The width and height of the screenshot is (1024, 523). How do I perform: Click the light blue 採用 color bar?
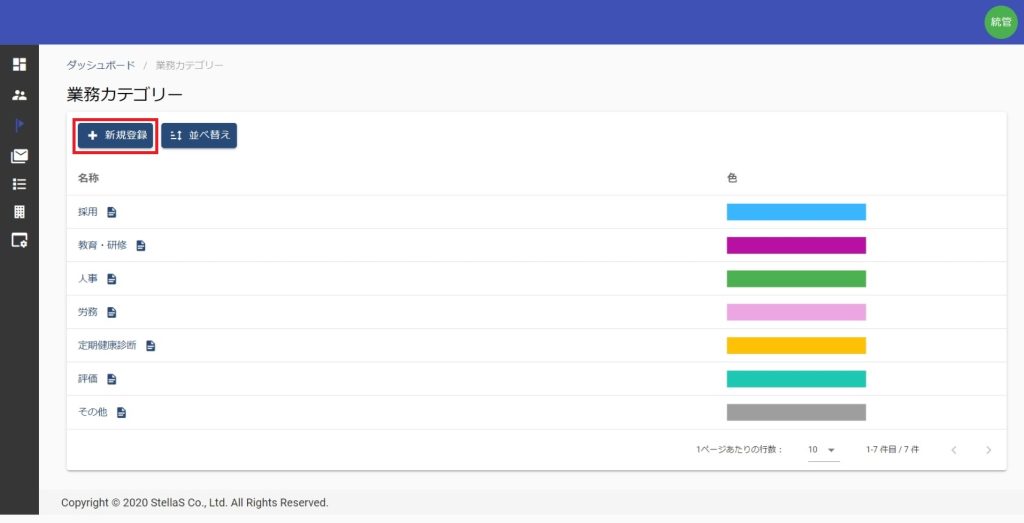point(796,212)
